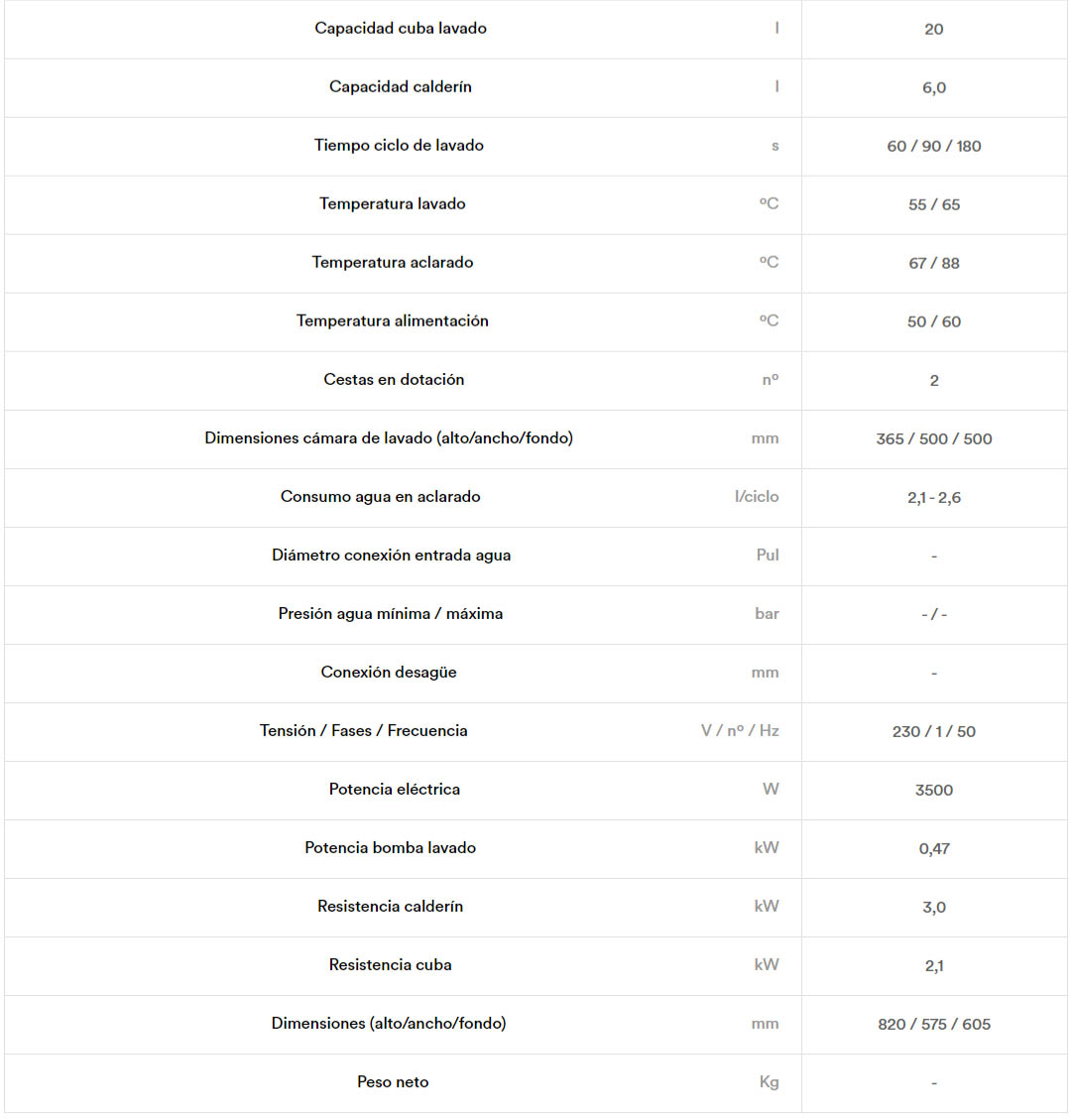Select the wash chamber dimensions 365 / 500 / 500
This screenshot has width=1074, height=1120.
(934, 438)
